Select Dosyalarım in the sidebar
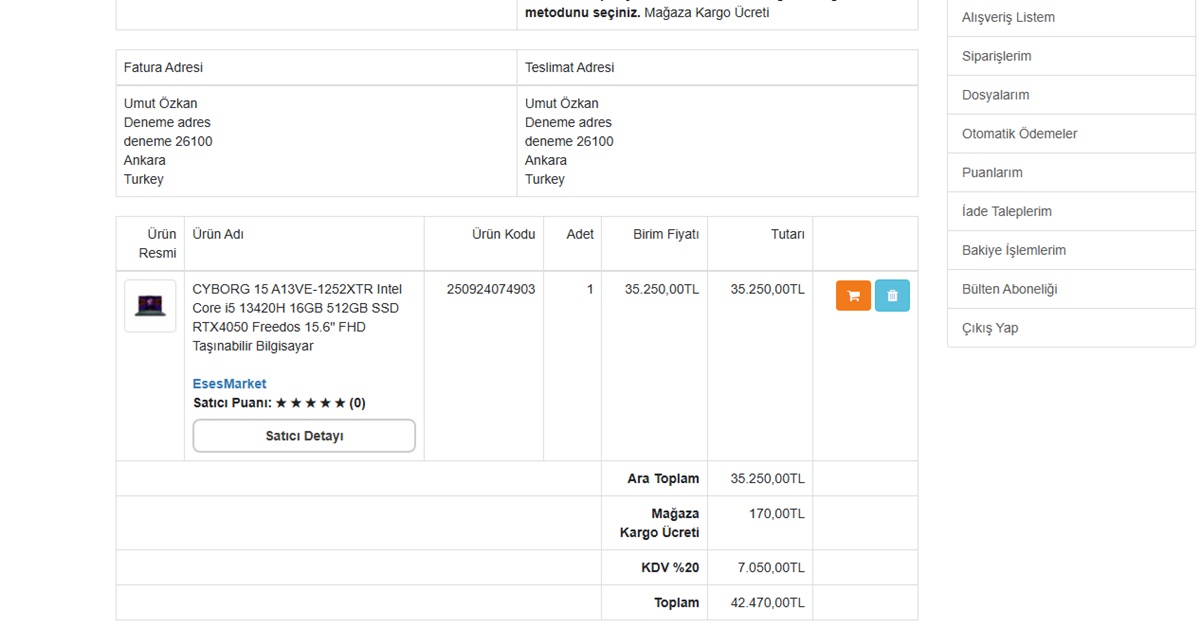The width and height of the screenshot is (1200, 627). [995, 95]
